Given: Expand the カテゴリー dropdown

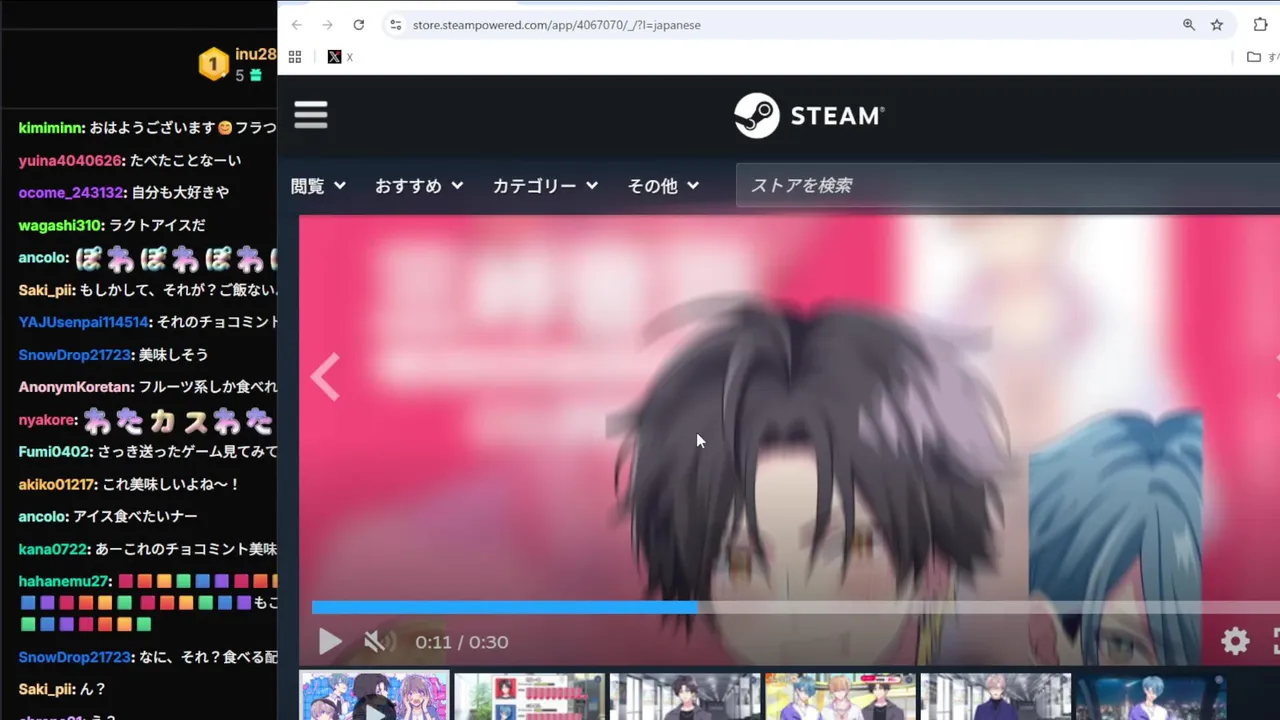Looking at the screenshot, I should pos(545,186).
